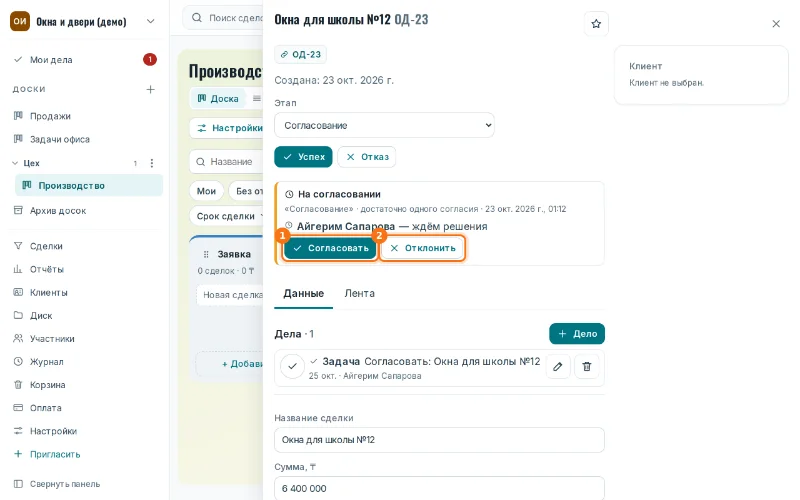Open the Цех three-dot menu
The width and height of the screenshot is (800, 500).
point(152,163)
